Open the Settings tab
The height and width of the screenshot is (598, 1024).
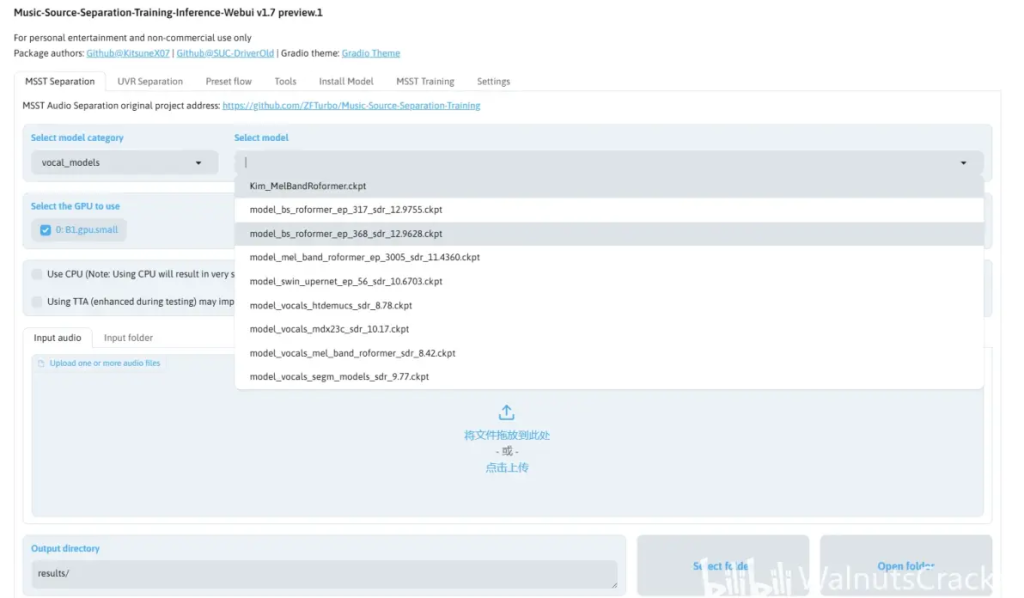[x=494, y=82]
